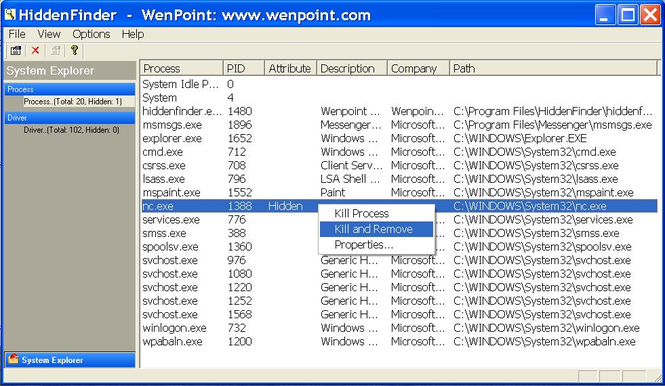Viewport: 665px width, 386px height.
Task: Select the explorer.exe process row
Action: (x=399, y=138)
